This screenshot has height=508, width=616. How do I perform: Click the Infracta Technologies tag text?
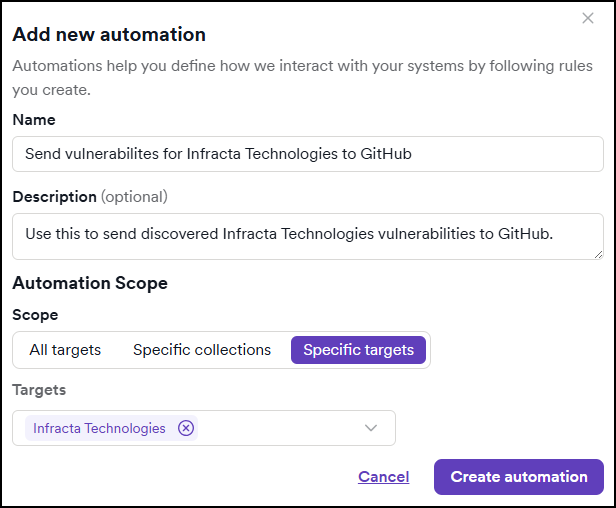[99, 428]
